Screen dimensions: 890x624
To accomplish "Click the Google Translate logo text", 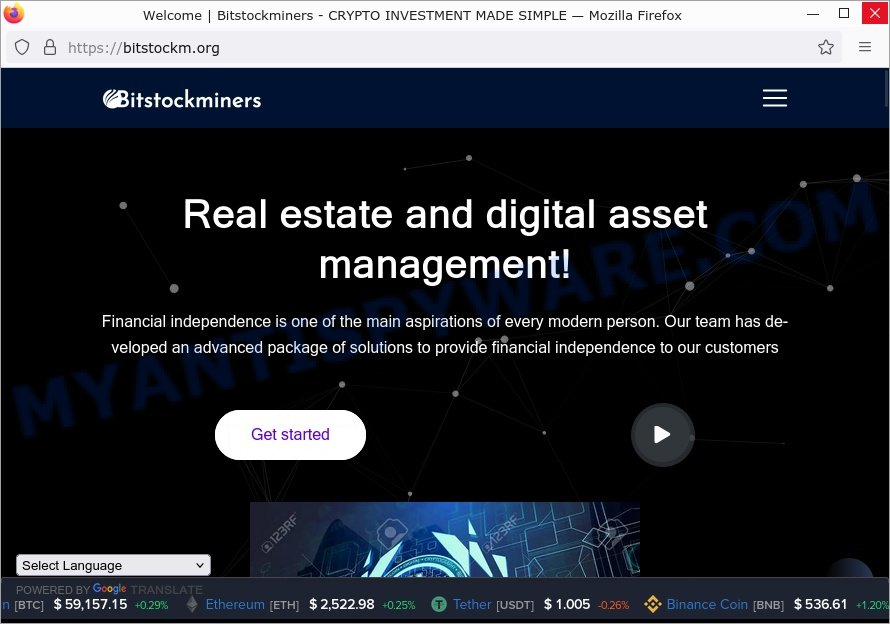I will [110, 589].
